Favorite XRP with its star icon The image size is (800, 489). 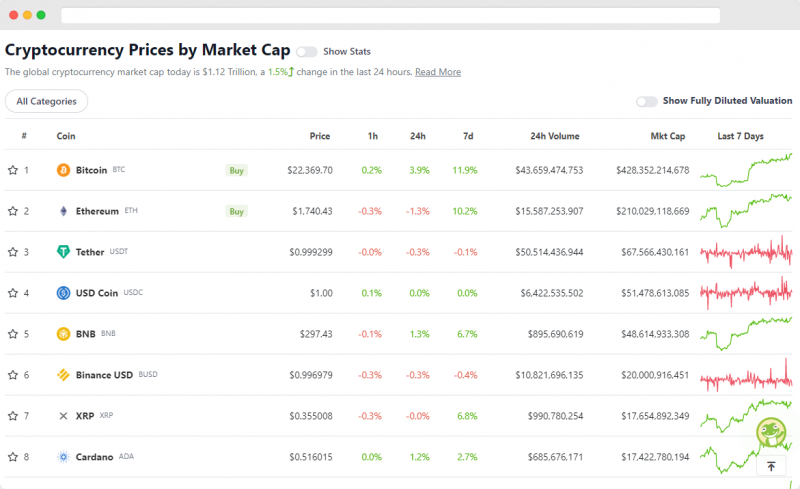13,415
